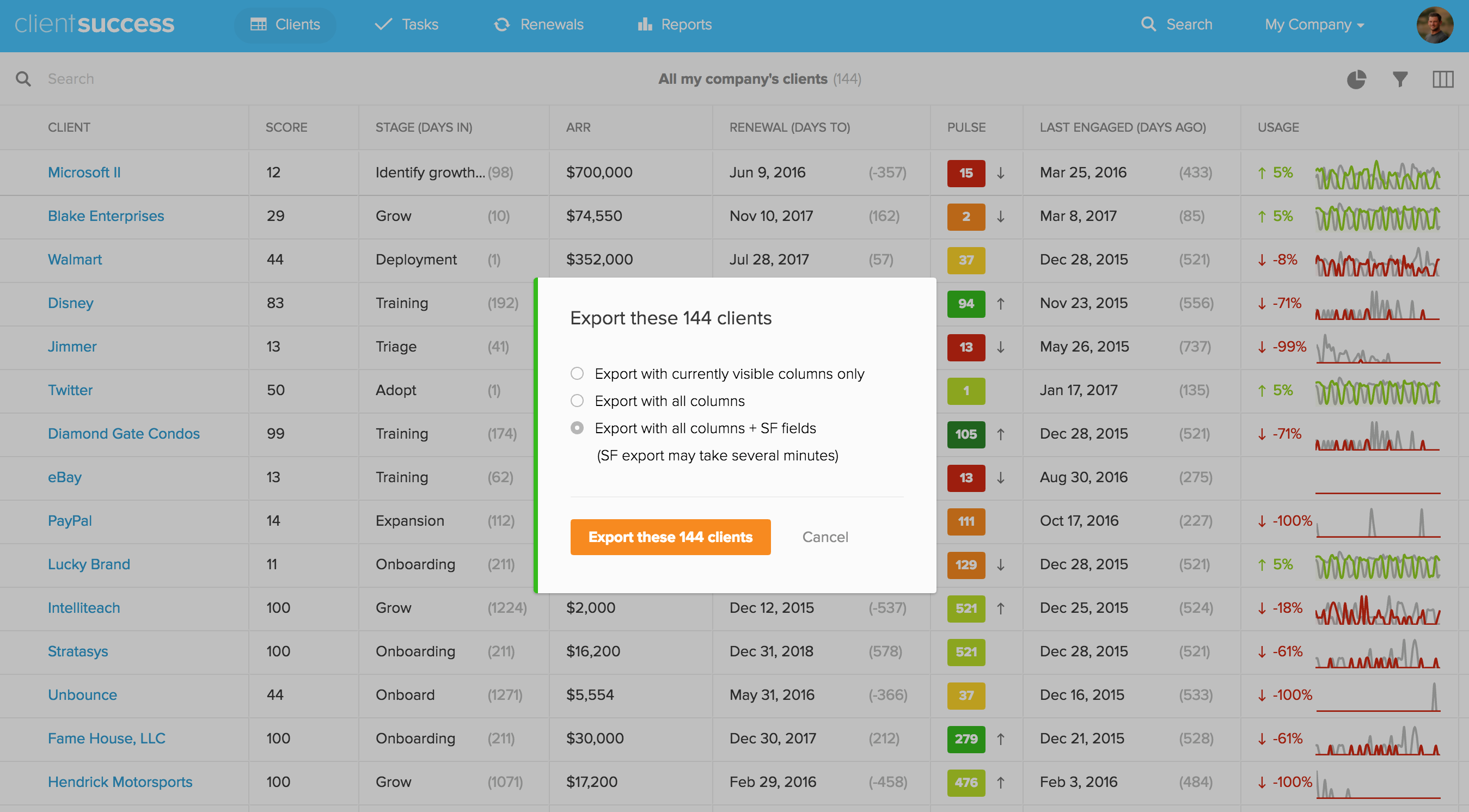Click the pulse down arrow for Microsoft II
Viewport: 1469px width, 812px height.
(x=1002, y=173)
